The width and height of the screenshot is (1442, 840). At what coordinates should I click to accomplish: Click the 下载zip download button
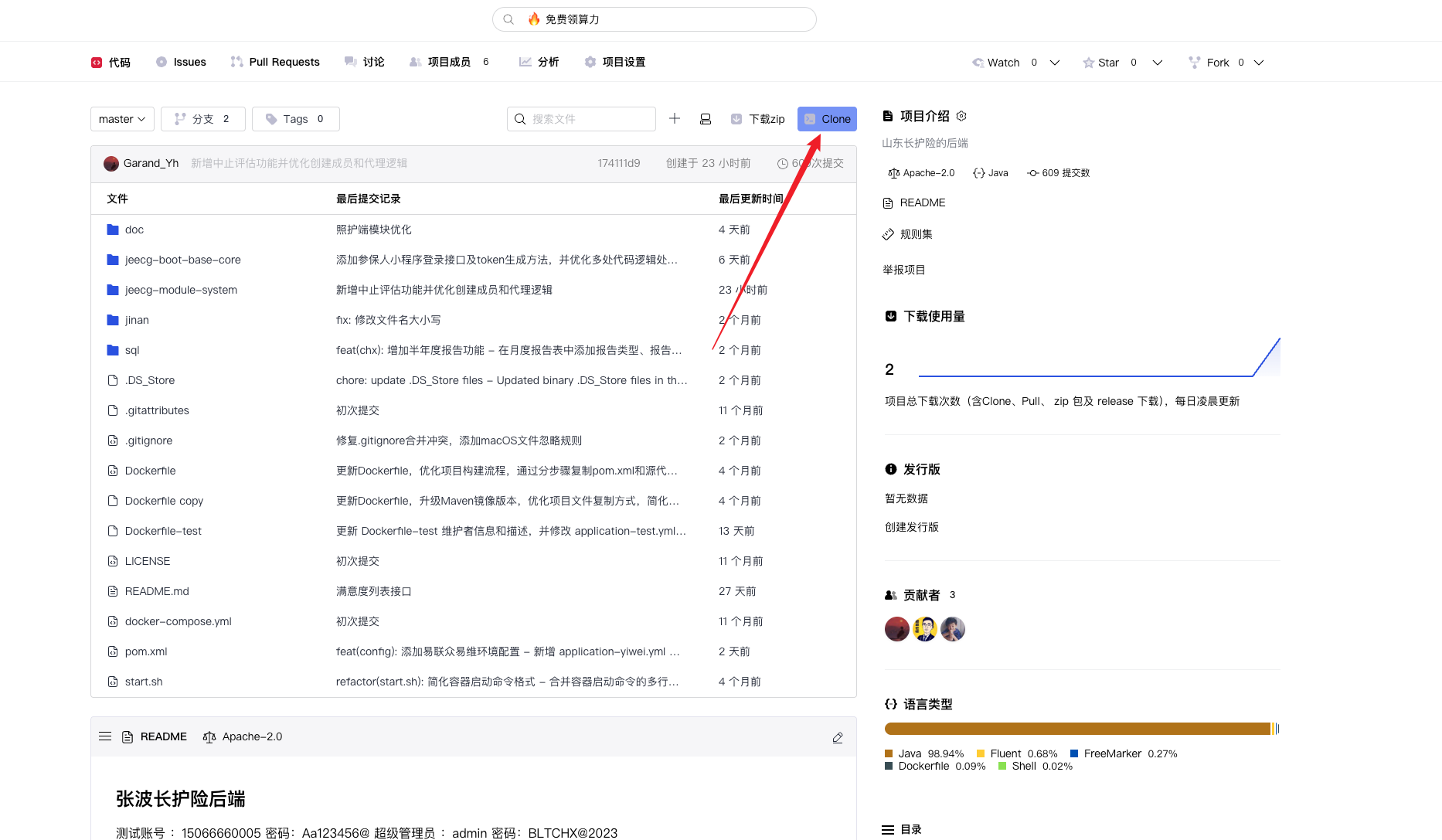coord(758,118)
